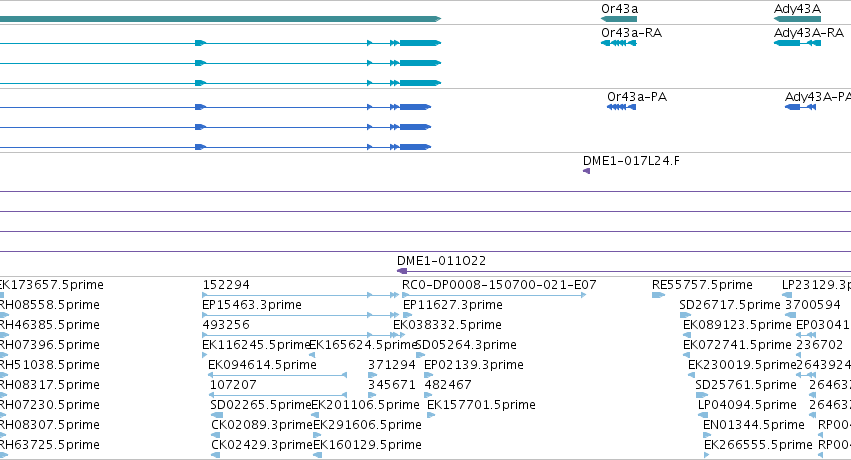Click EST SD02265.5prime
This screenshot has width=851, height=460.
coord(261,405)
